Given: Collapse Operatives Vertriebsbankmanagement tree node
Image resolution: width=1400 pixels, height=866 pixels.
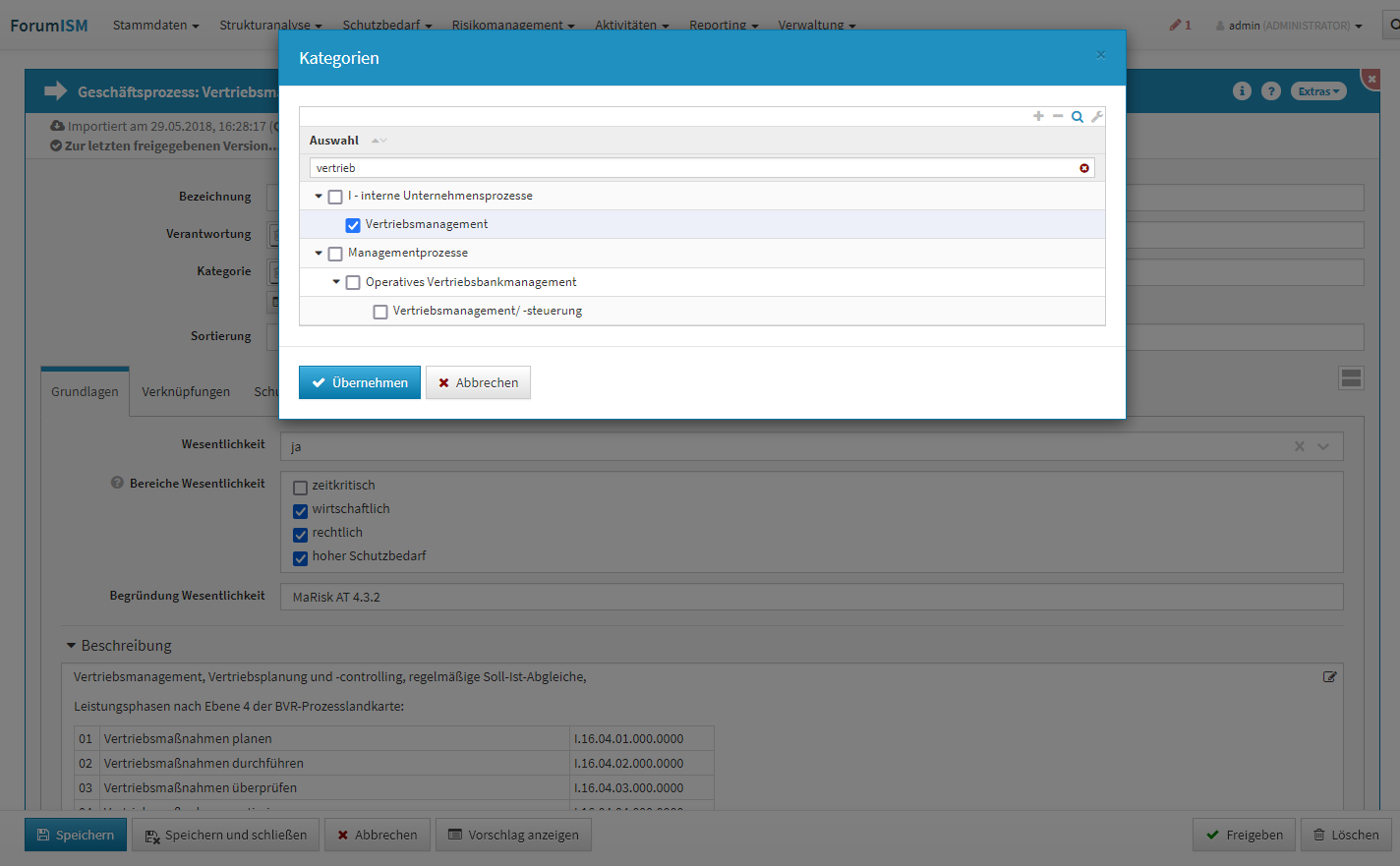Looking at the screenshot, I should [x=336, y=282].
